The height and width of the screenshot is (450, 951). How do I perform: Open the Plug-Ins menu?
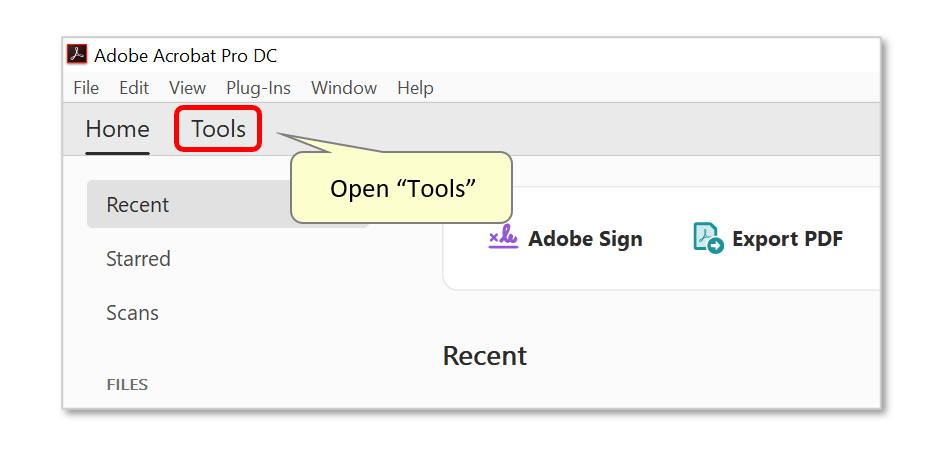click(x=258, y=88)
